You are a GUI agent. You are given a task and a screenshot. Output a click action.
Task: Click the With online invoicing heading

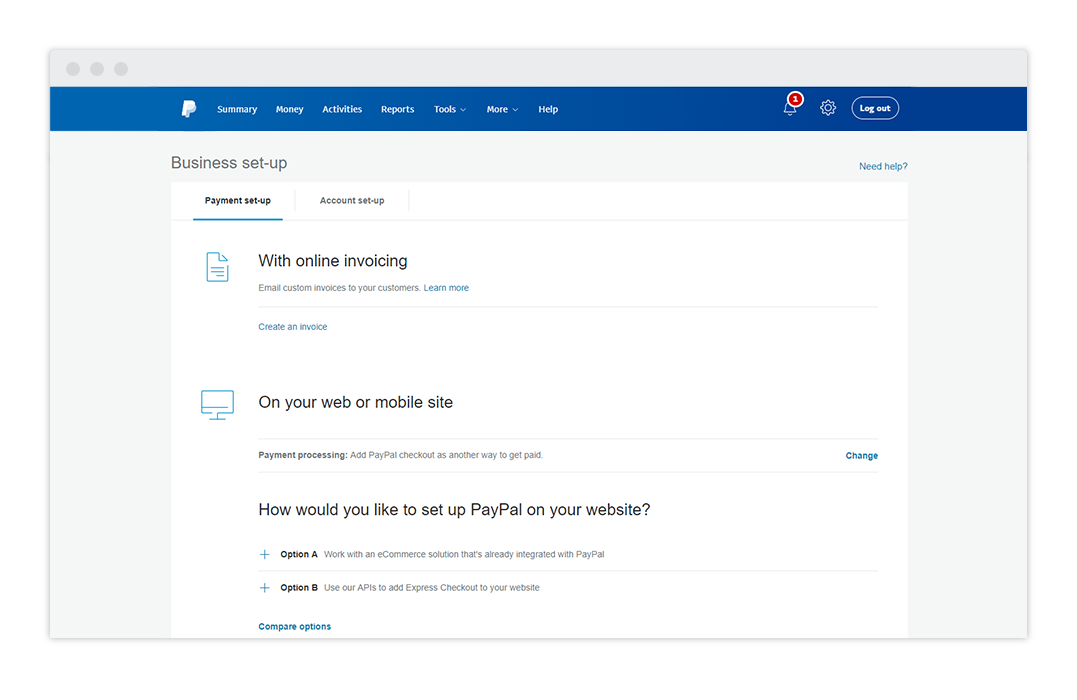[x=332, y=261]
